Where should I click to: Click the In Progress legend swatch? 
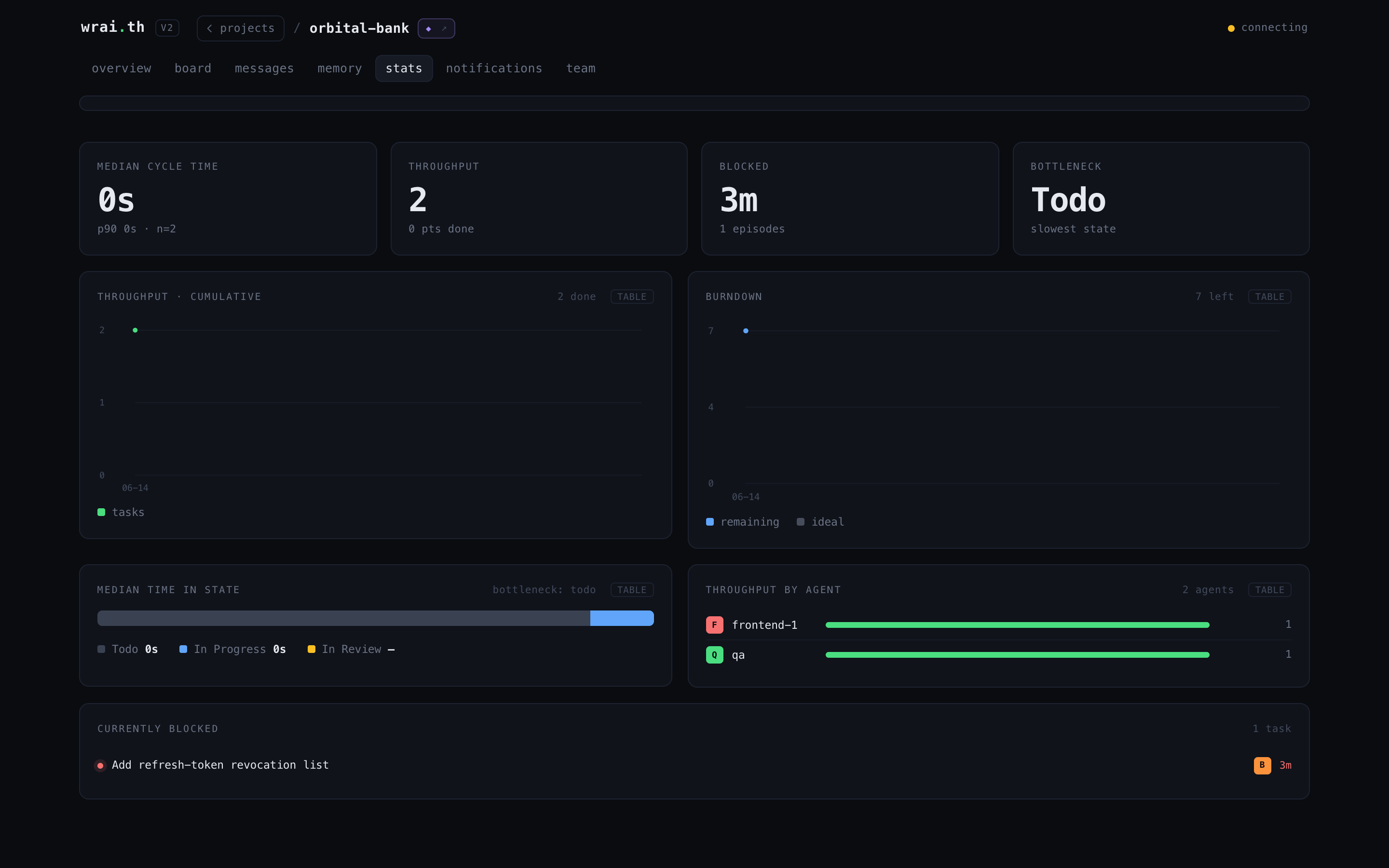click(x=183, y=649)
